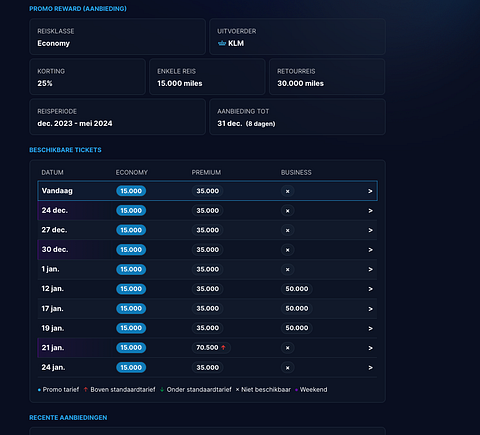480x435 pixels.
Task: Expand the 27 dec. row chevron
Action: click(370, 230)
